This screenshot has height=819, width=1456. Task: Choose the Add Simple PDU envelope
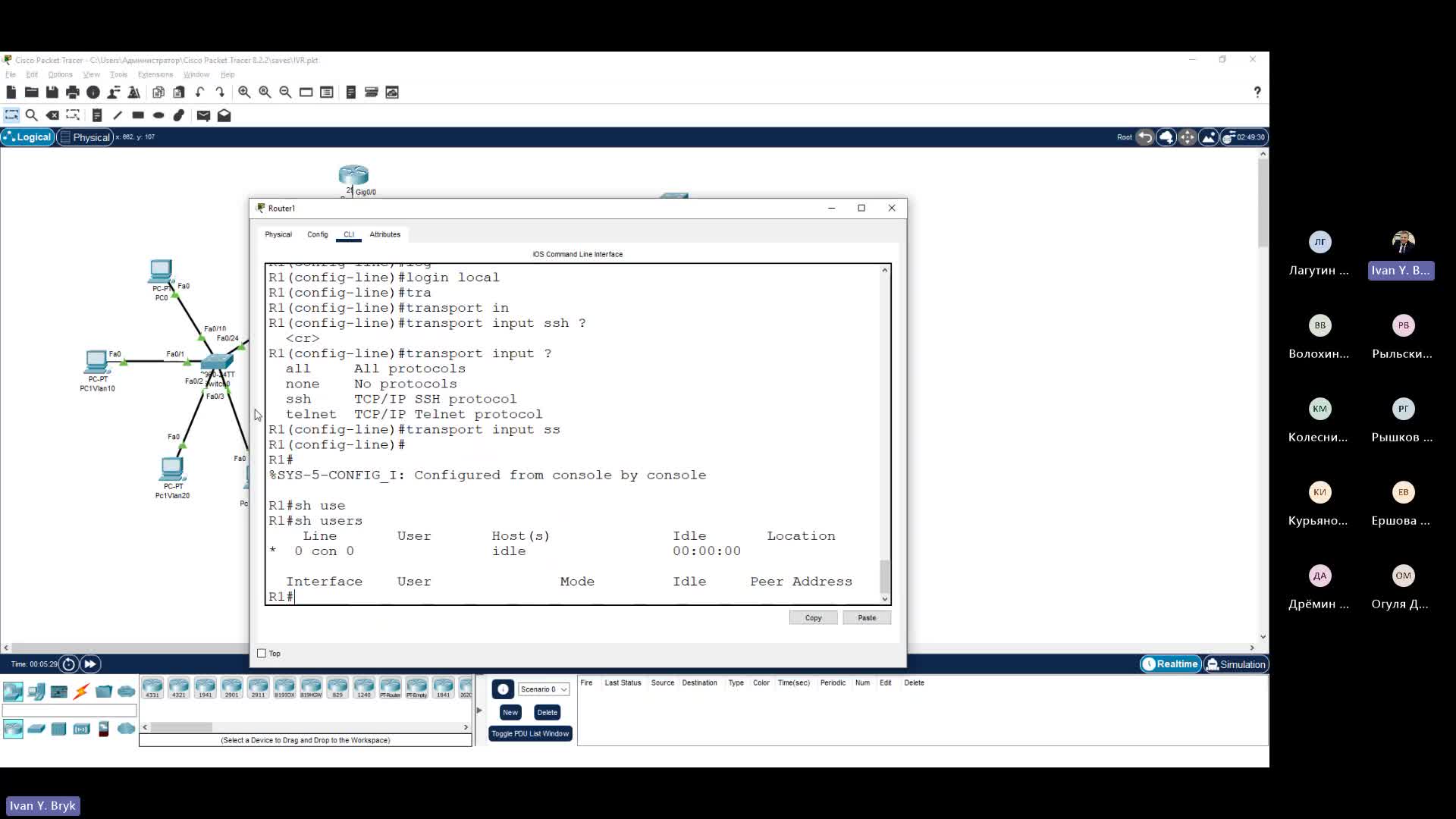pos(203,115)
